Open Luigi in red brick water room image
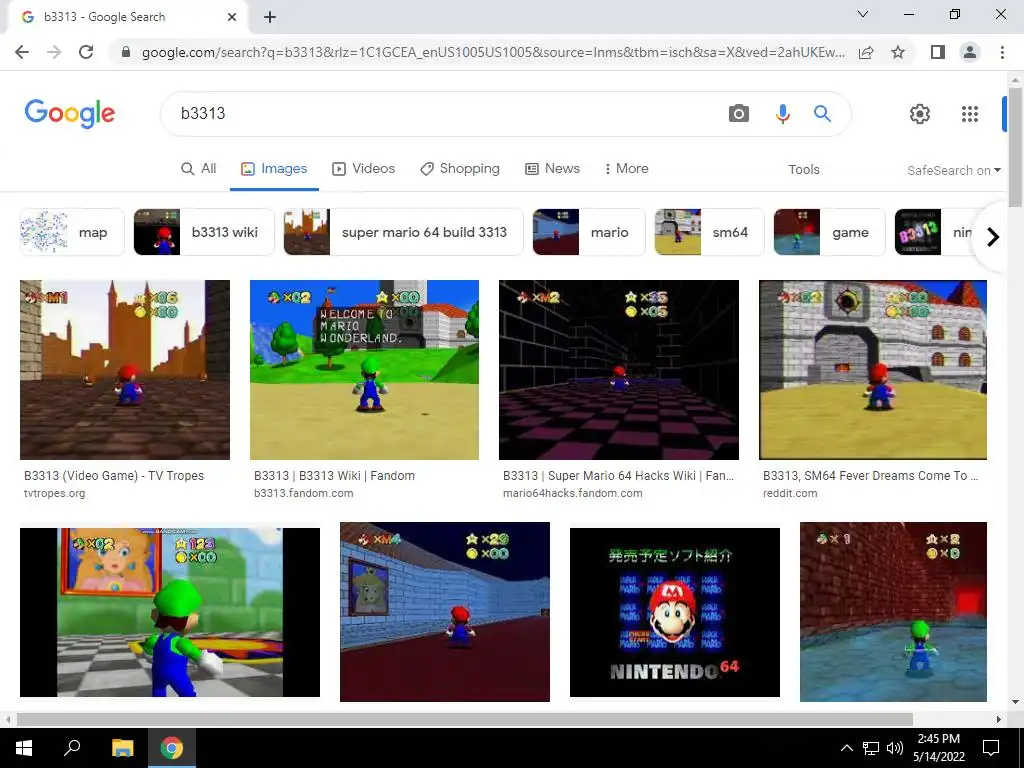Image resolution: width=1024 pixels, height=768 pixels. coord(893,612)
